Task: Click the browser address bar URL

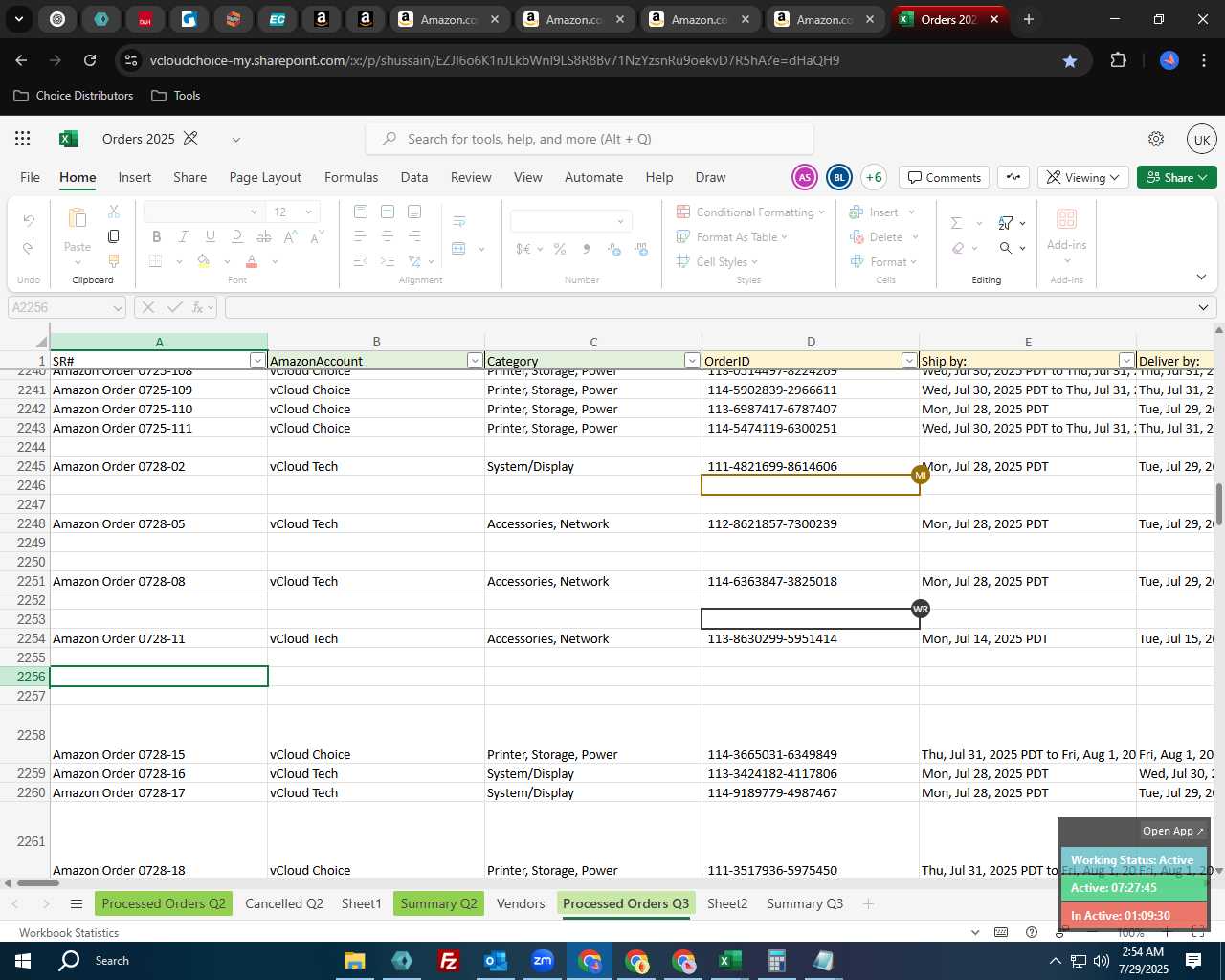Action: pyautogui.click(x=495, y=60)
